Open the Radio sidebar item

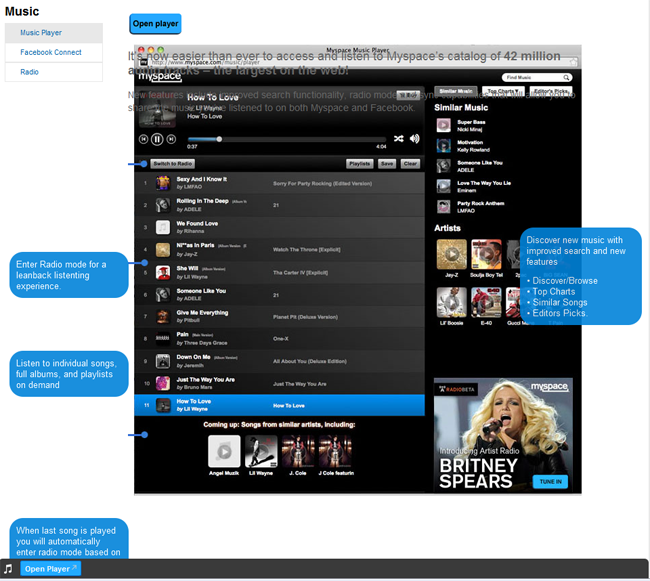coord(53,72)
